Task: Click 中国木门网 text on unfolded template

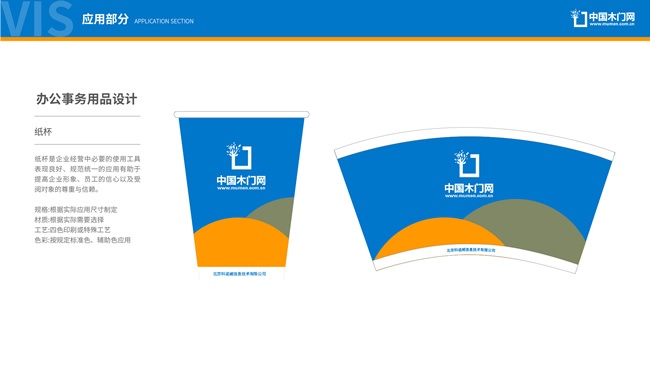Action: tap(469, 189)
